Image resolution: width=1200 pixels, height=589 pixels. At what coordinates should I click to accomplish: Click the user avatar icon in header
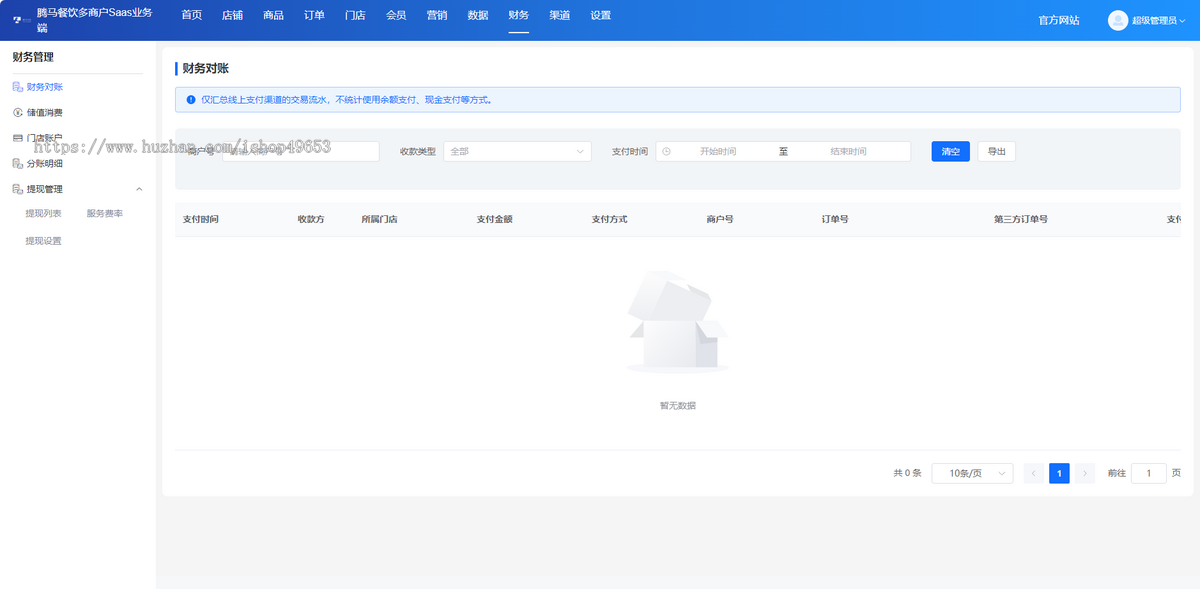(x=1117, y=20)
